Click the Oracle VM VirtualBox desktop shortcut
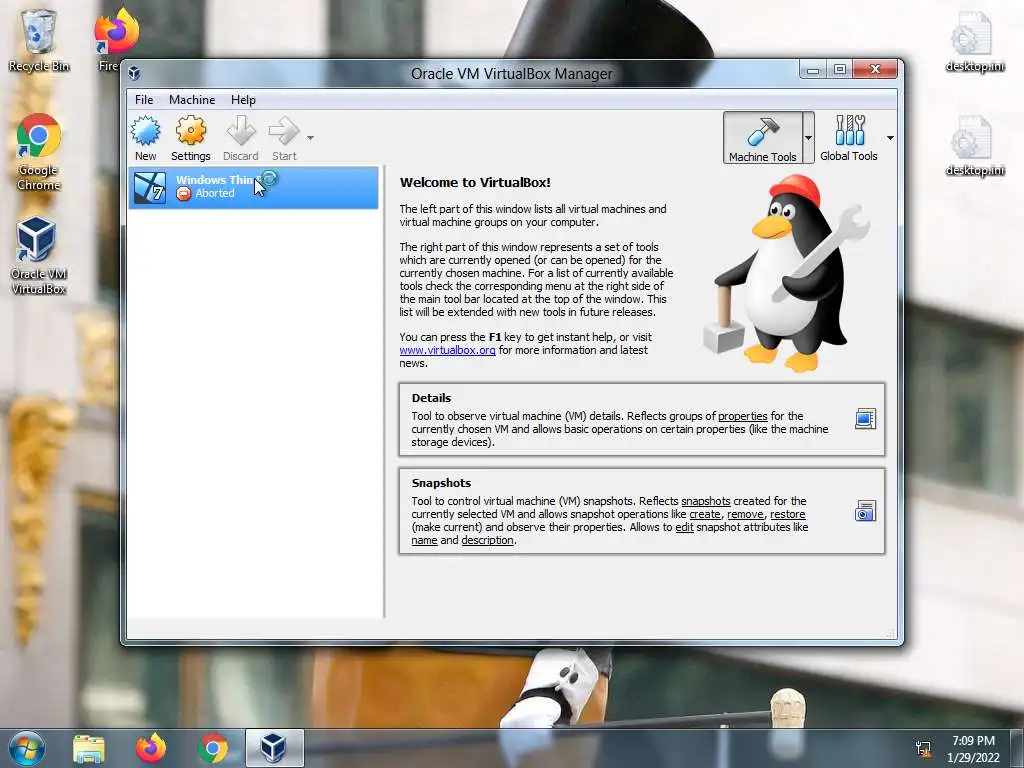1024x768 pixels. [39, 255]
